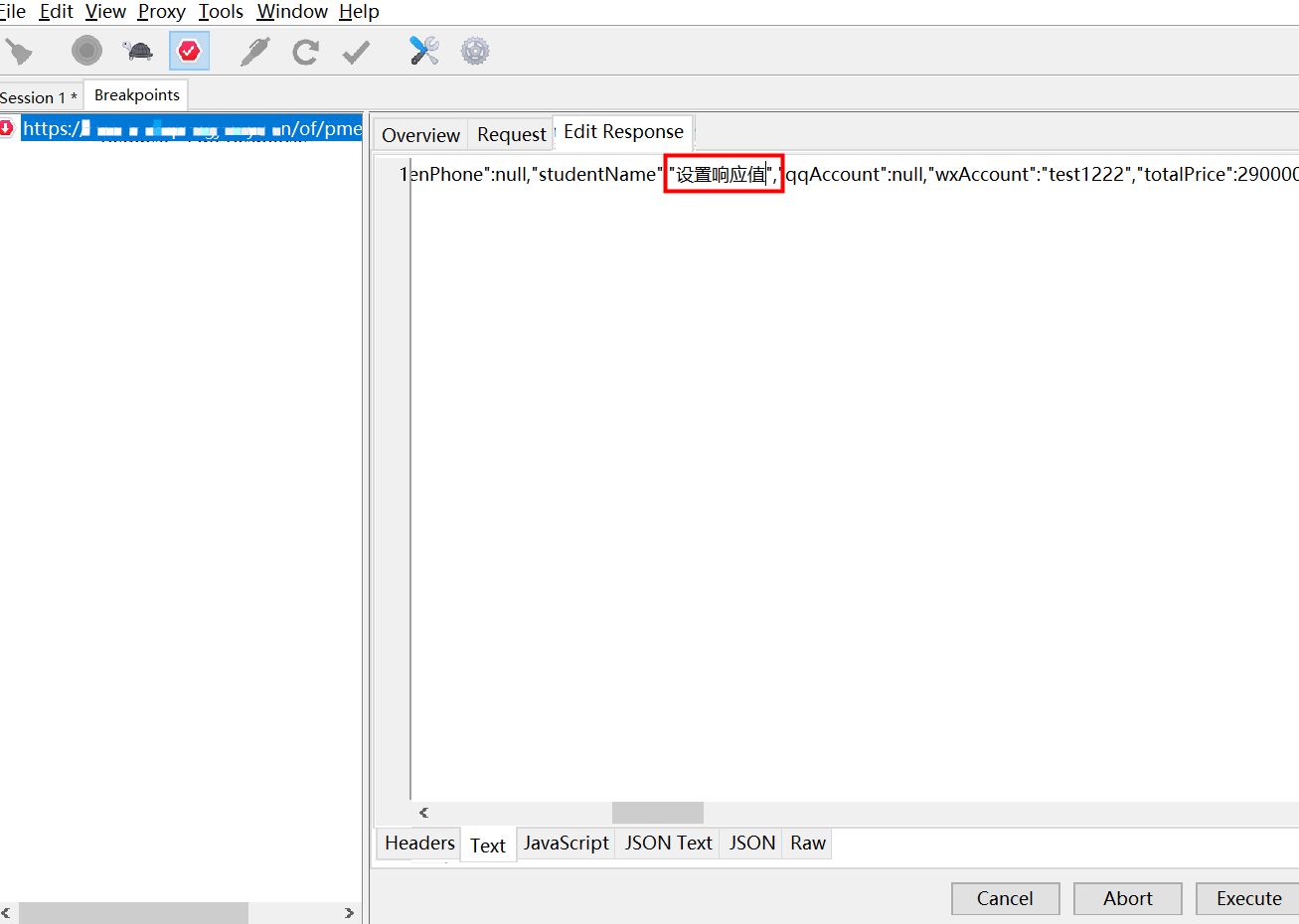This screenshot has width=1299, height=924.
Task: Show the Headers view tab
Action: coord(419,844)
